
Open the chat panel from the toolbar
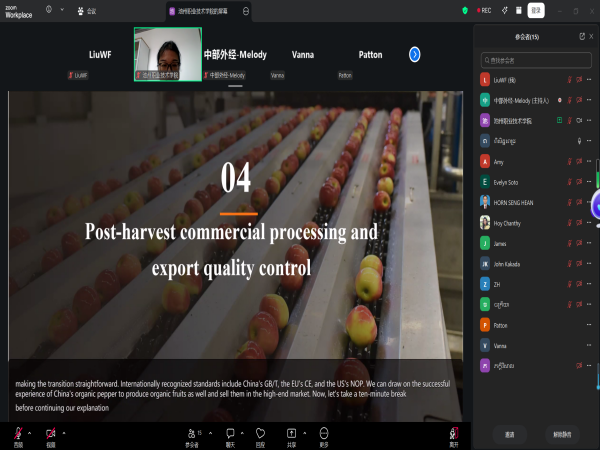tap(230, 437)
